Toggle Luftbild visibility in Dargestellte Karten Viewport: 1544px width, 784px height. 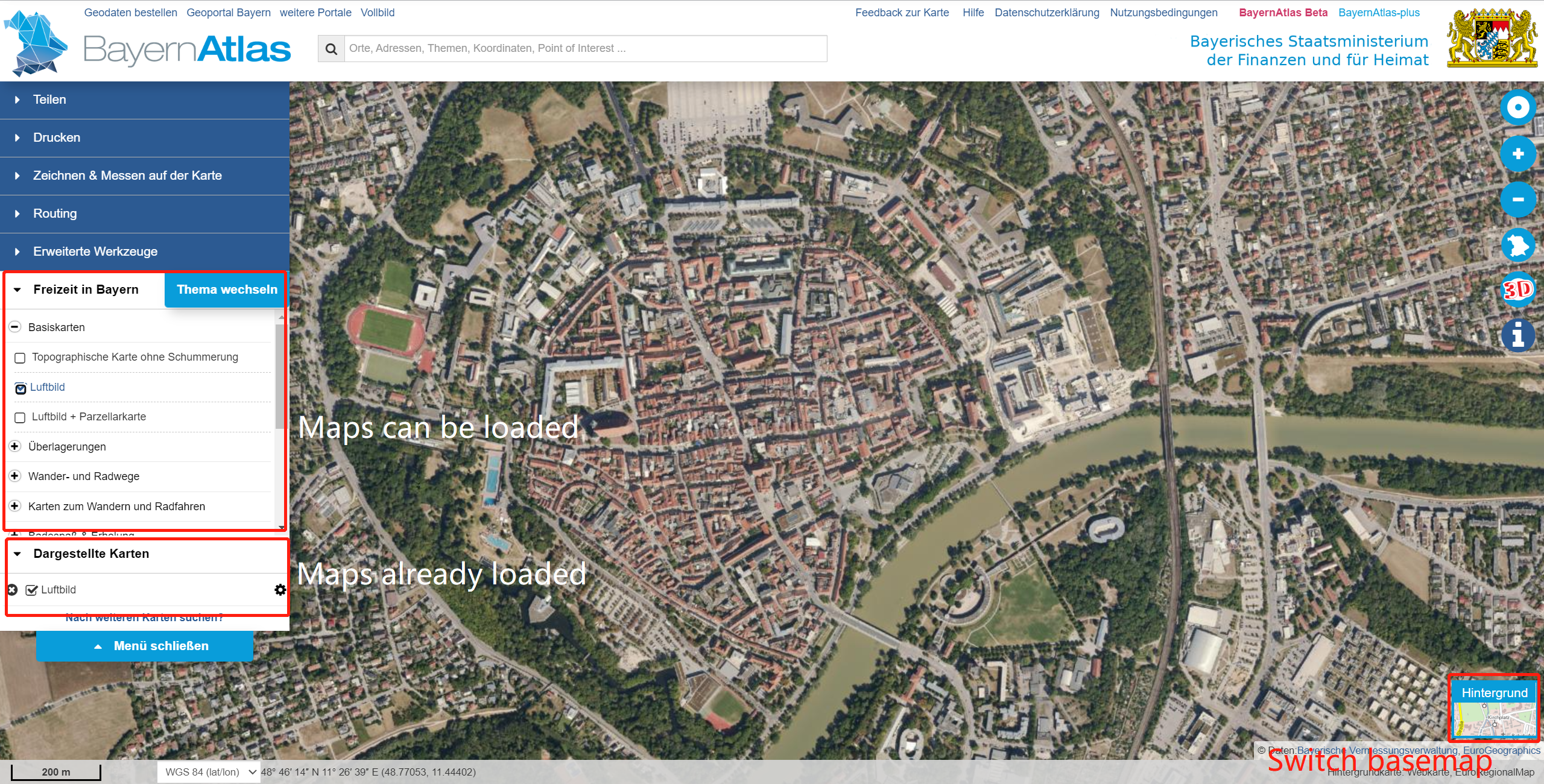coord(32,590)
